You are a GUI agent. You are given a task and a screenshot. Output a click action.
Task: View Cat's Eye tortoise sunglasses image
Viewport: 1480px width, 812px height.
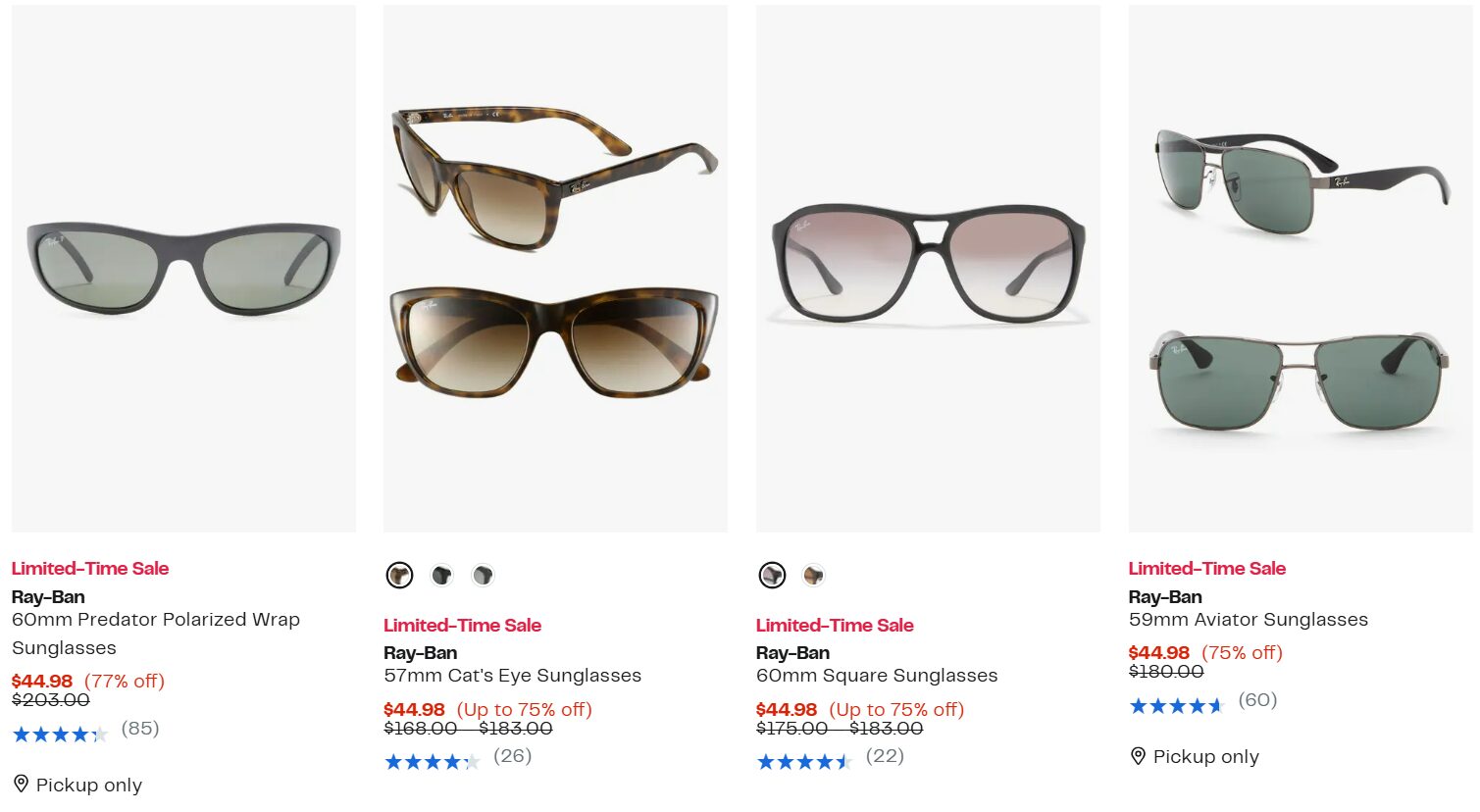(555, 269)
